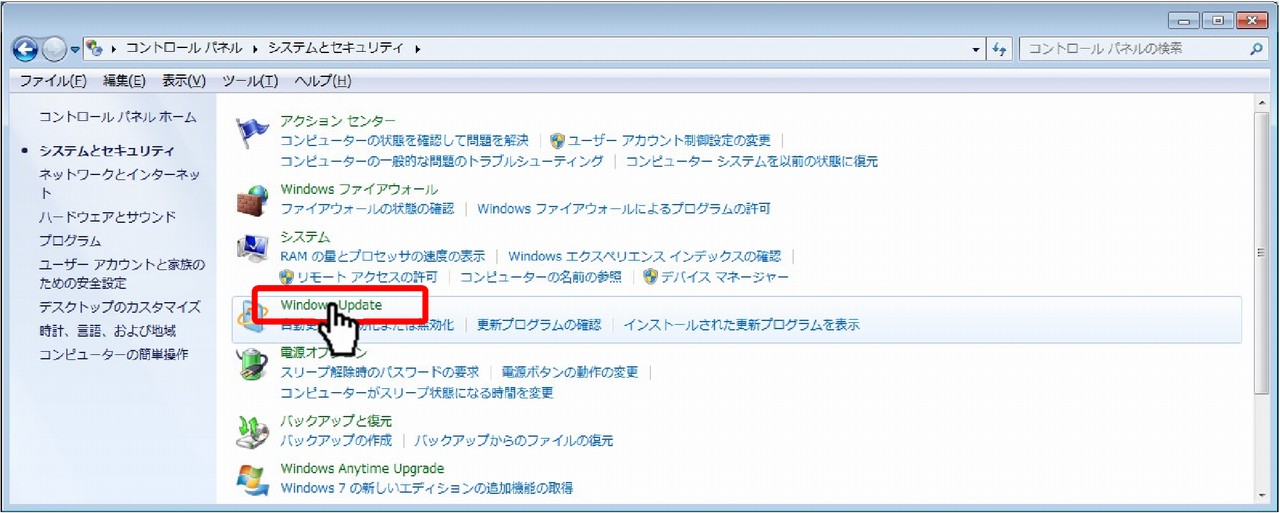This screenshot has height=513, width=1280.
Task: Click the コントロール パネル breadcrumb
Action: click(183, 48)
